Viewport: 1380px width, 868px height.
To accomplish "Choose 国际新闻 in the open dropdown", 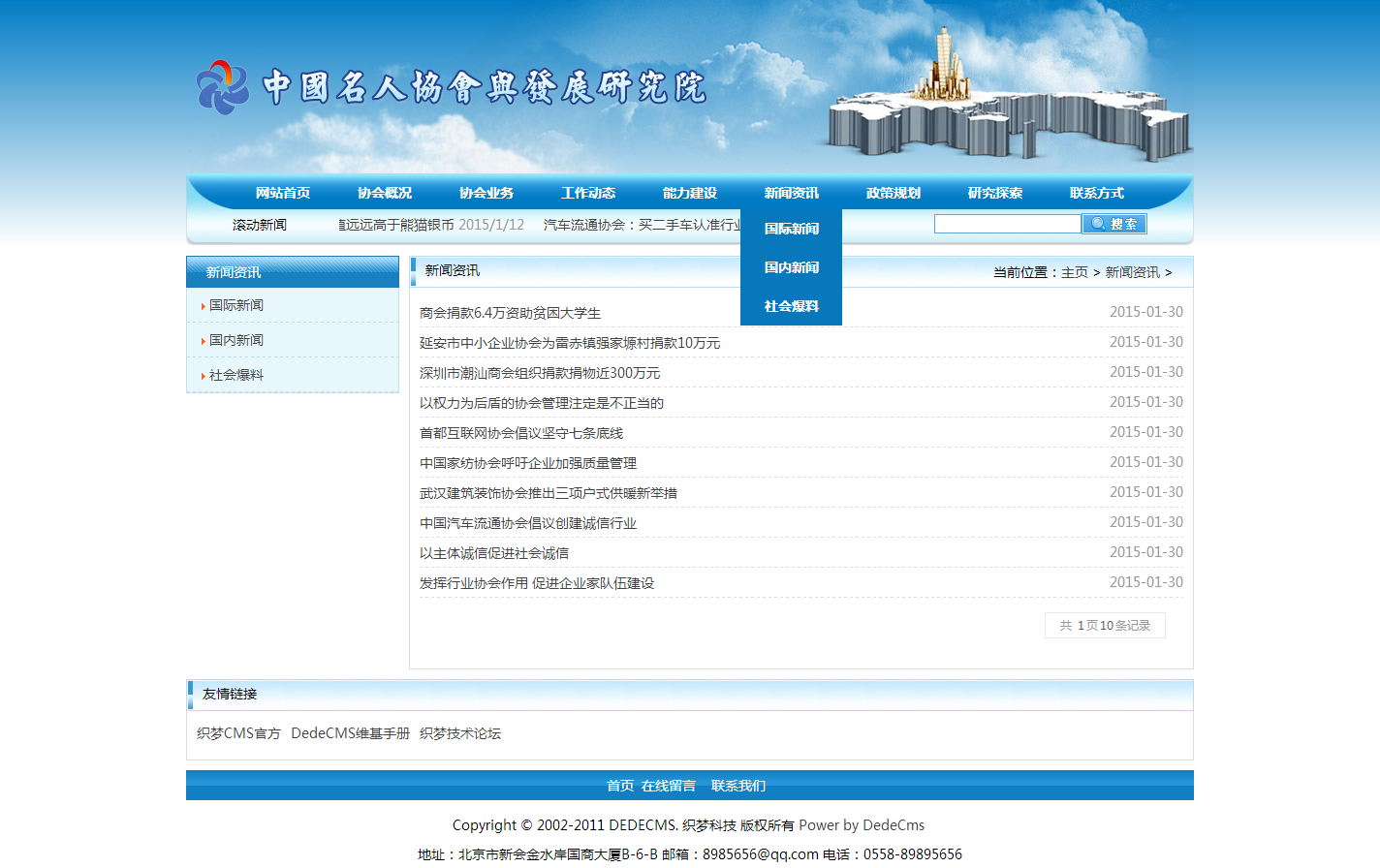I will (791, 229).
